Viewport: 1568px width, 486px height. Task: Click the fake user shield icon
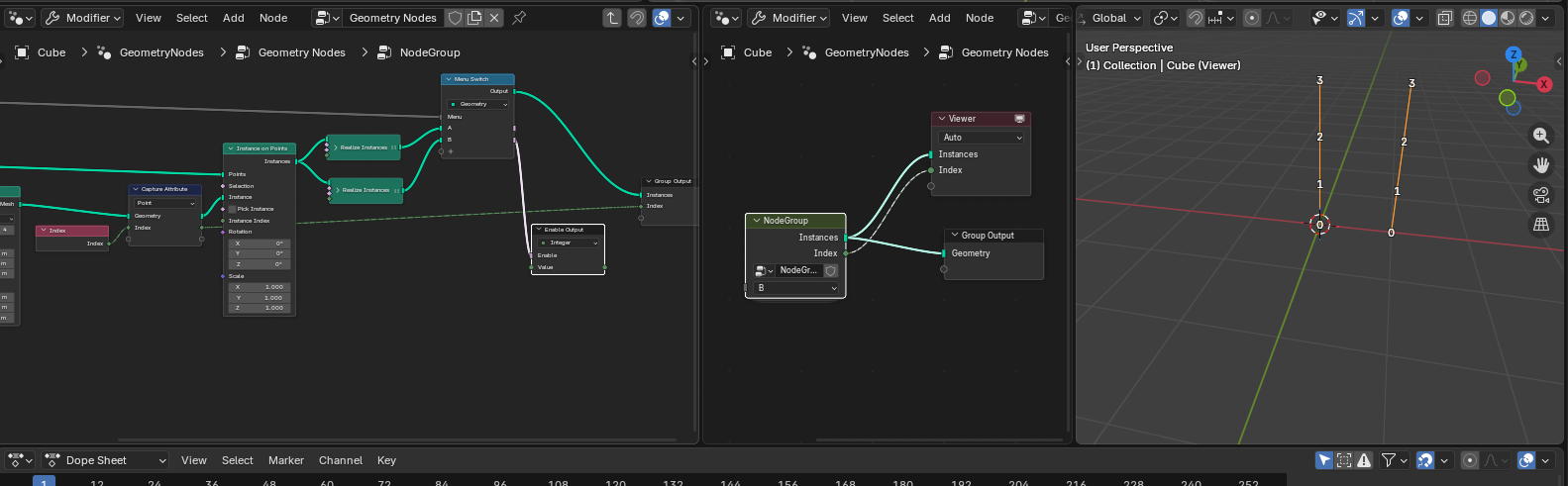pyautogui.click(x=455, y=18)
